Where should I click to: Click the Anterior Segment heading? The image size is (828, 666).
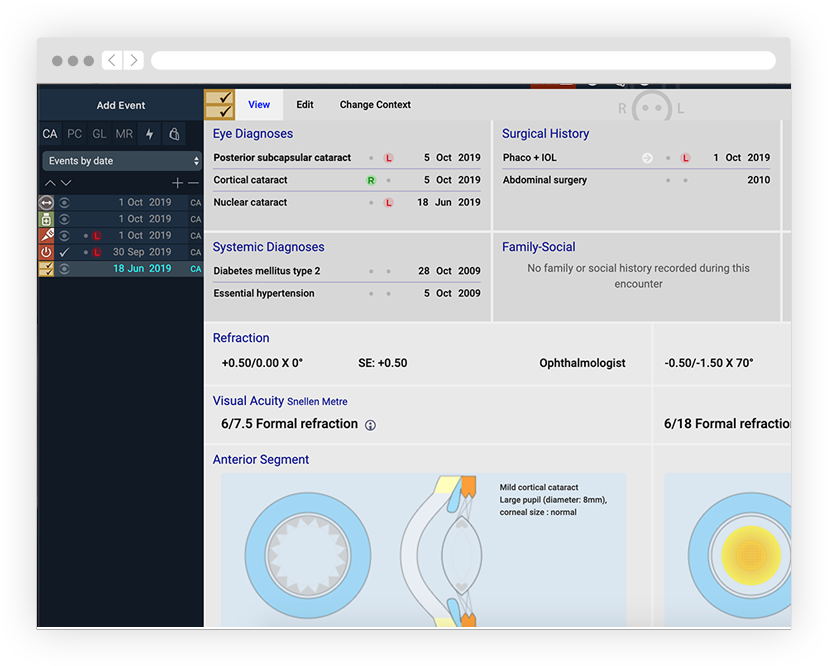click(x=260, y=459)
